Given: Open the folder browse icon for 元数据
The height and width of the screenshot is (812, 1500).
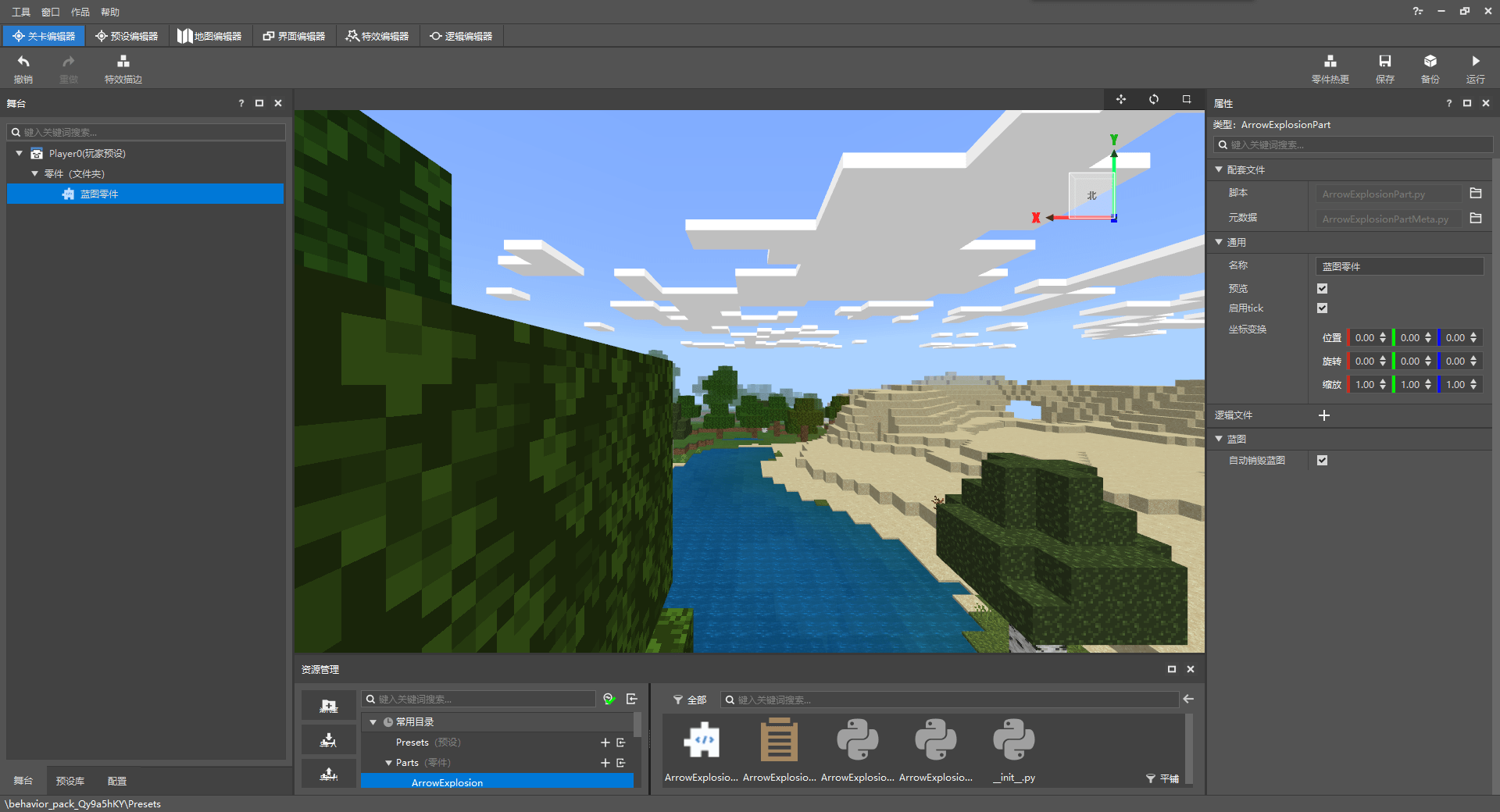Looking at the screenshot, I should pyautogui.click(x=1476, y=219).
